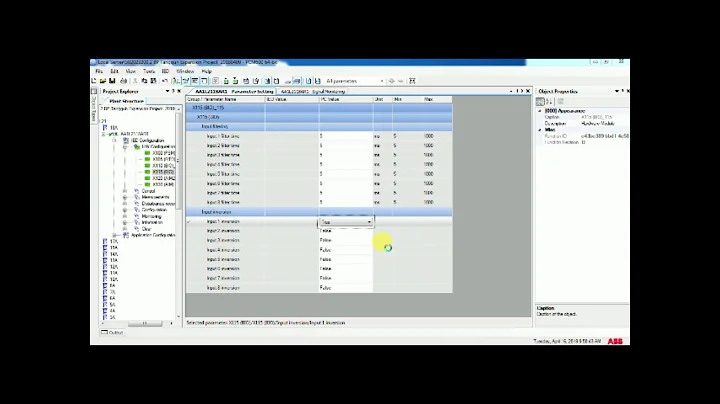Click the Print toolbar icon
Image resolution: width=720 pixels, height=404 pixels.
(x=123, y=81)
